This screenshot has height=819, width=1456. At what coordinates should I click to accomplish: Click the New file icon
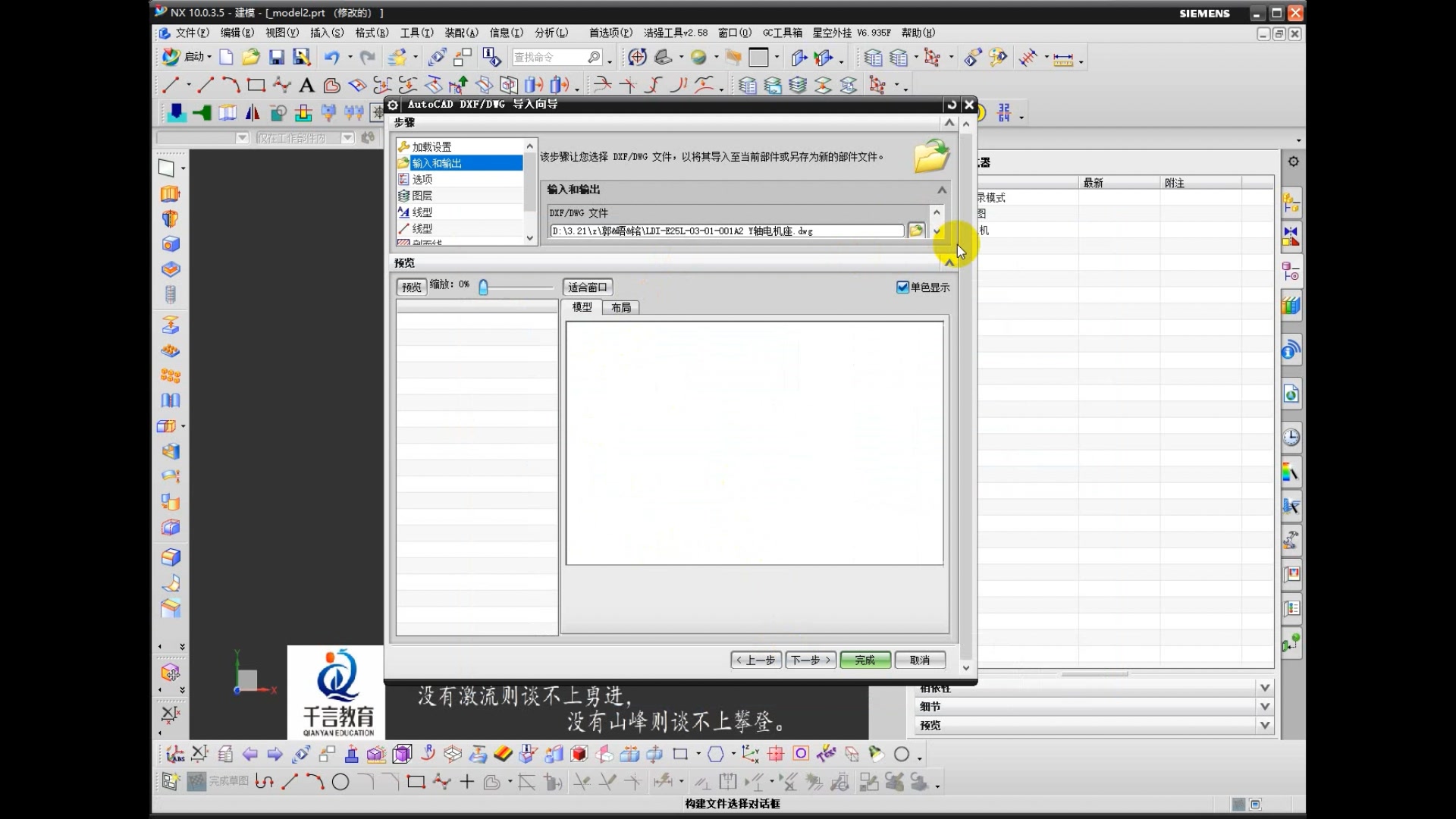[226, 58]
